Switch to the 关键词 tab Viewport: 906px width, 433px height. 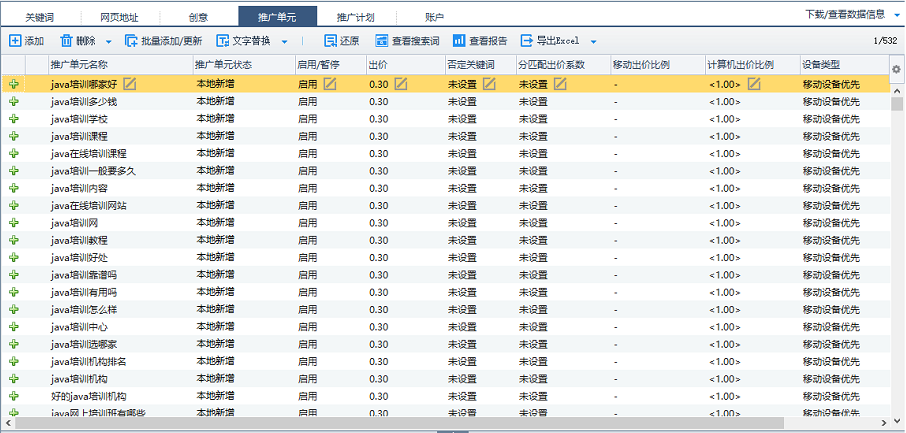pos(39,17)
